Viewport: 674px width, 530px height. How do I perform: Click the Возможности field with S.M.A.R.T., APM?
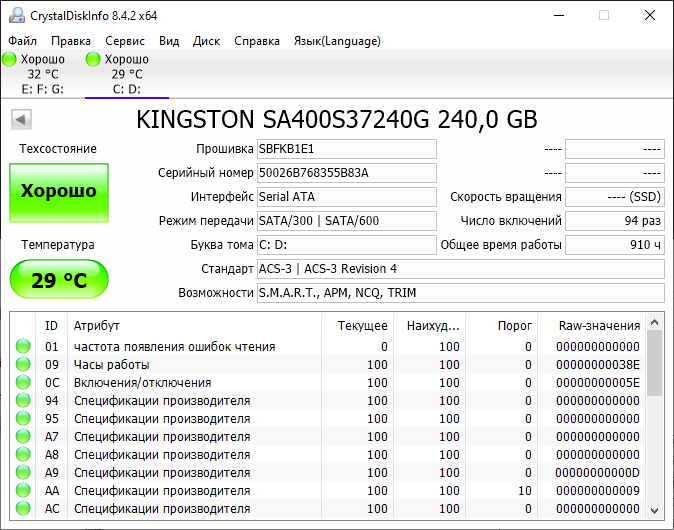(x=461, y=293)
